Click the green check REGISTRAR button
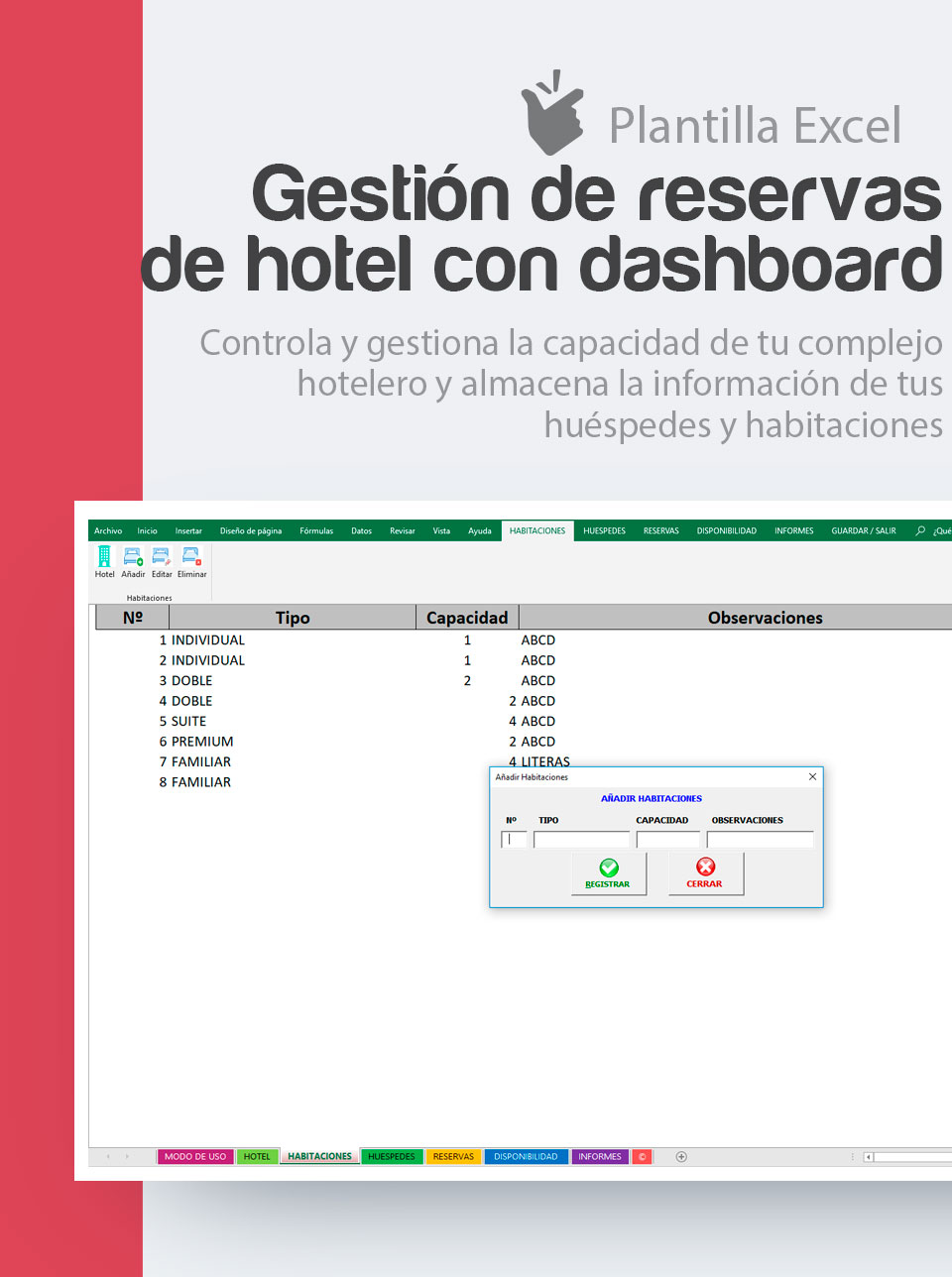Screen dimensions: 952x1277 609,873
